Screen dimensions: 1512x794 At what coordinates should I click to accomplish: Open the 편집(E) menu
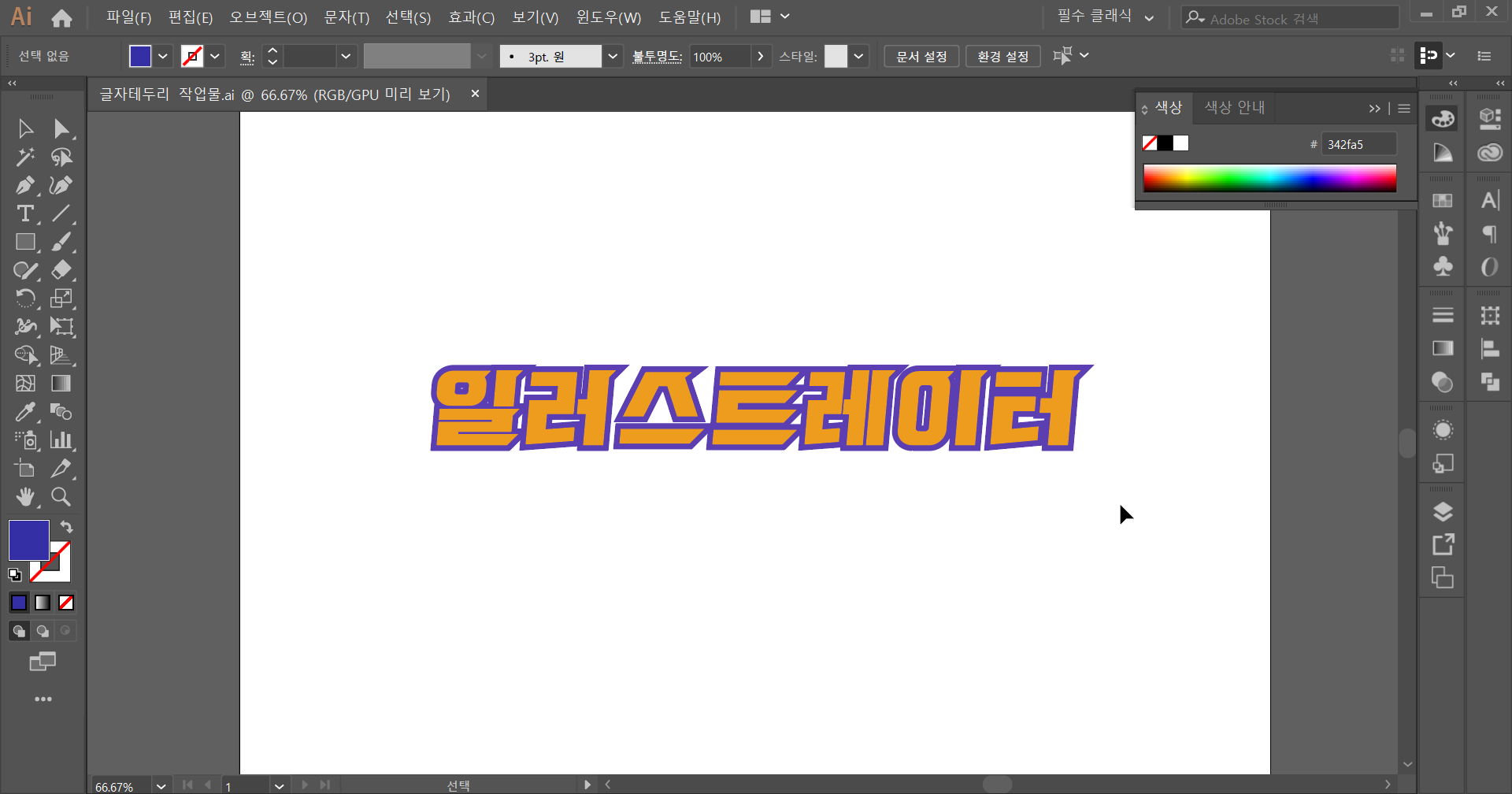click(191, 17)
